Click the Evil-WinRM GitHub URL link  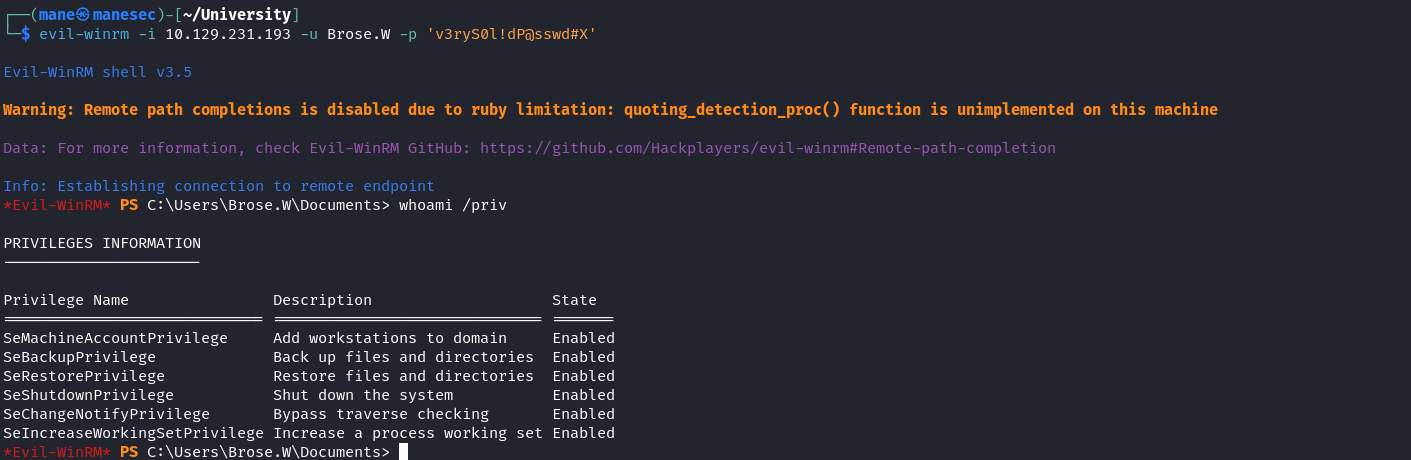pos(768,148)
